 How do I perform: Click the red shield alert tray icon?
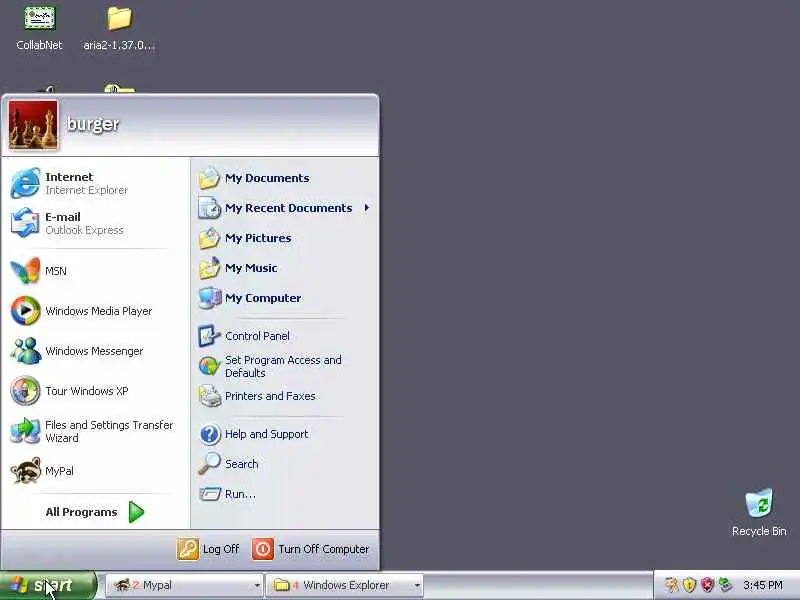coord(707,585)
